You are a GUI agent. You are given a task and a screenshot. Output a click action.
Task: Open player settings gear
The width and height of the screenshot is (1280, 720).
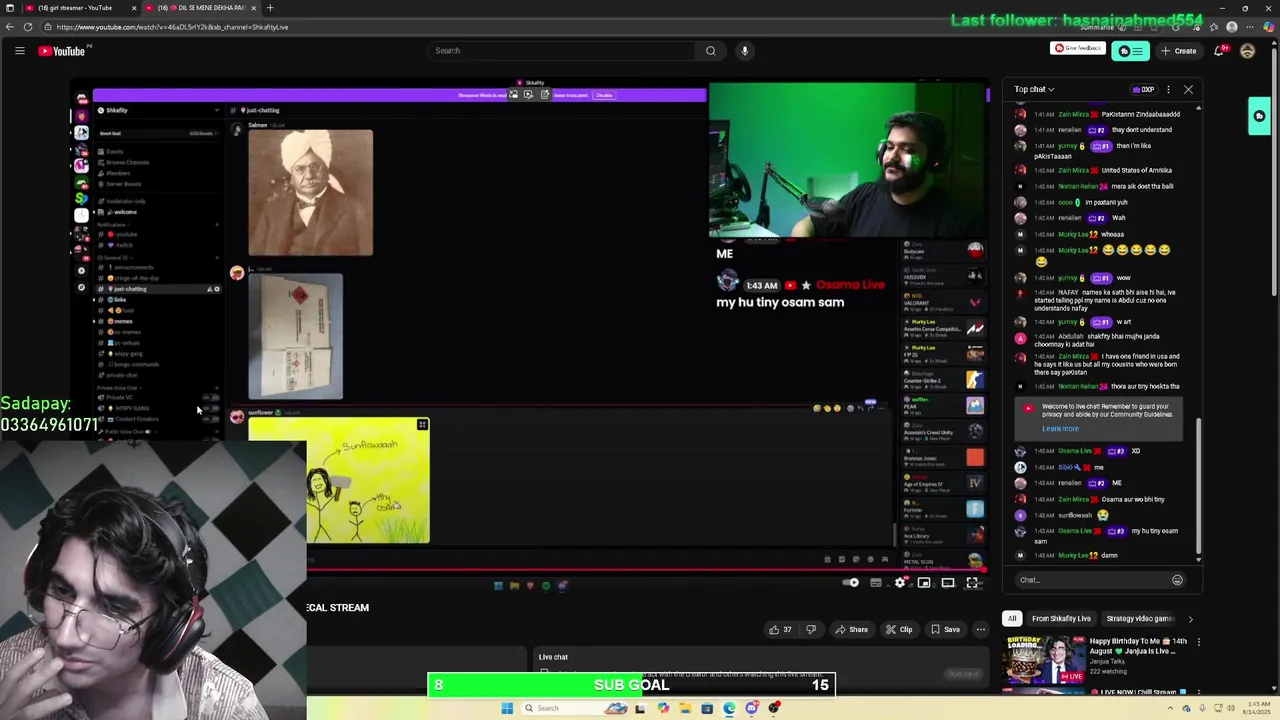point(900,583)
